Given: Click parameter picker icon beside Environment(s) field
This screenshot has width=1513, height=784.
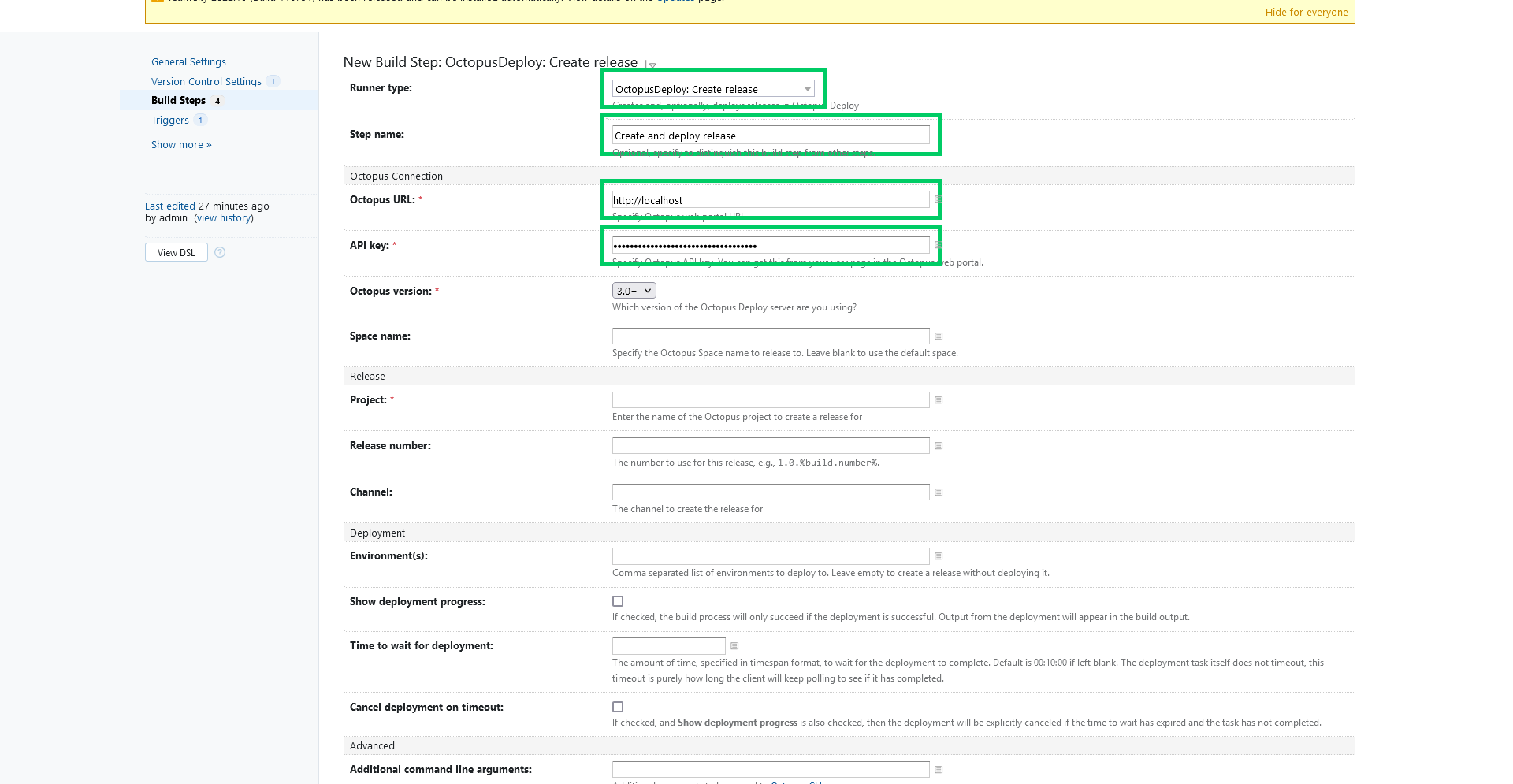Looking at the screenshot, I should tap(939, 556).
